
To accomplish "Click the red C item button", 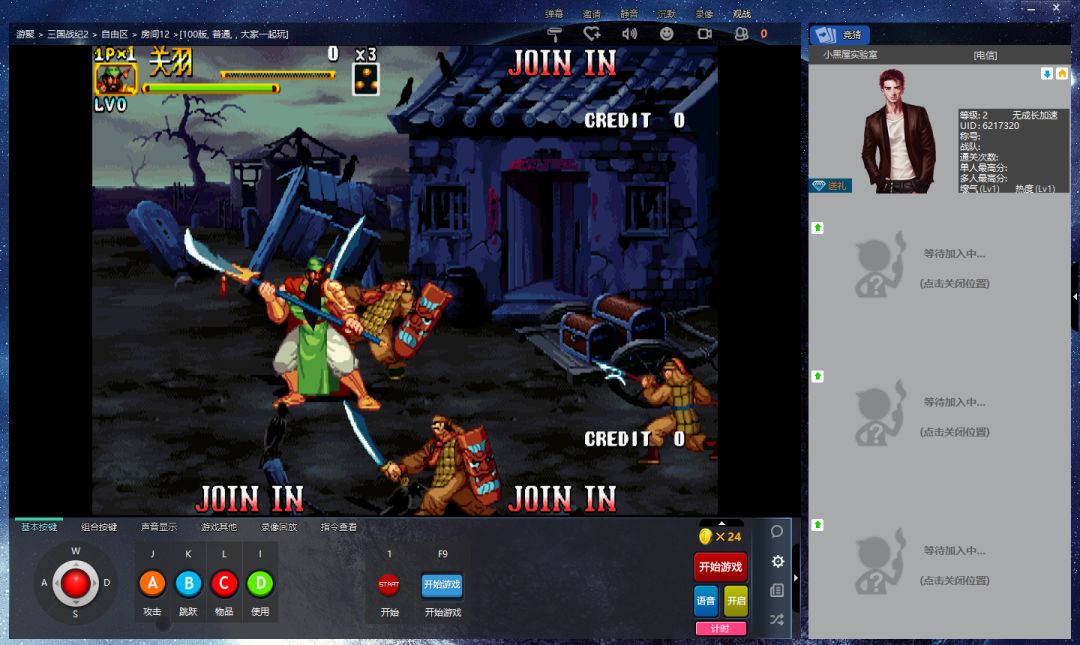I will tap(224, 584).
